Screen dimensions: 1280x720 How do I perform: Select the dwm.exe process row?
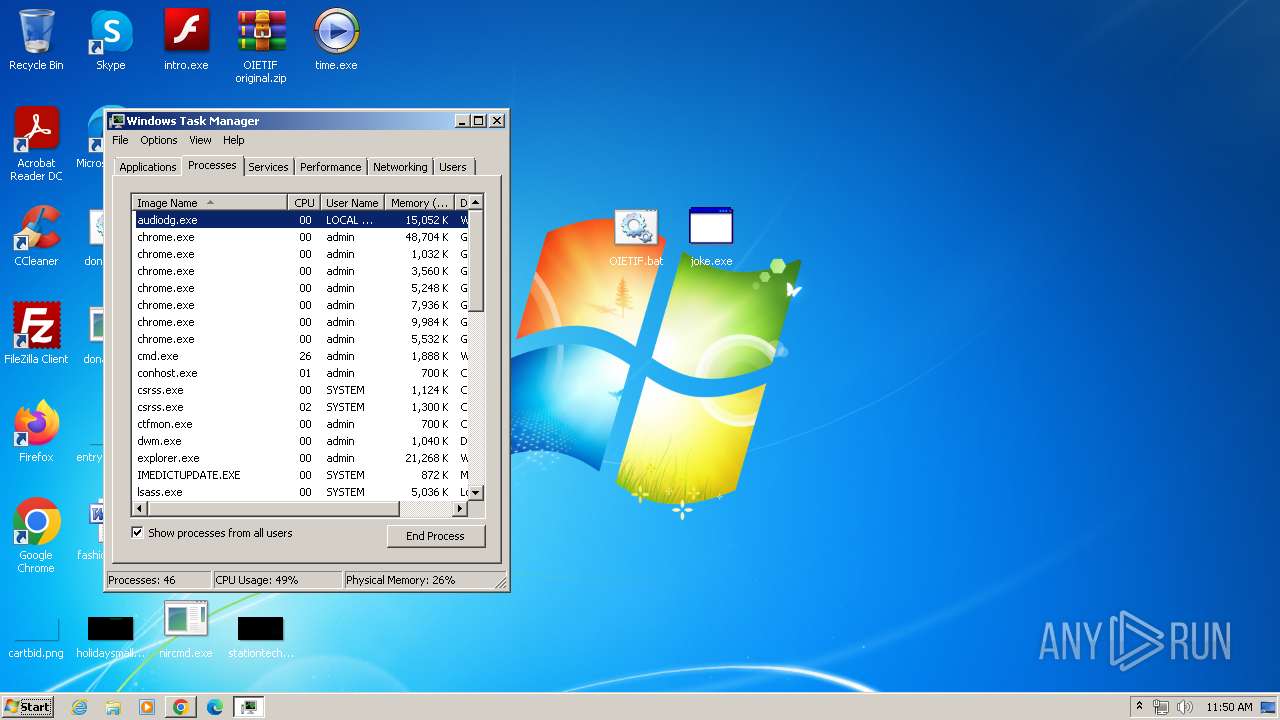tap(301, 441)
